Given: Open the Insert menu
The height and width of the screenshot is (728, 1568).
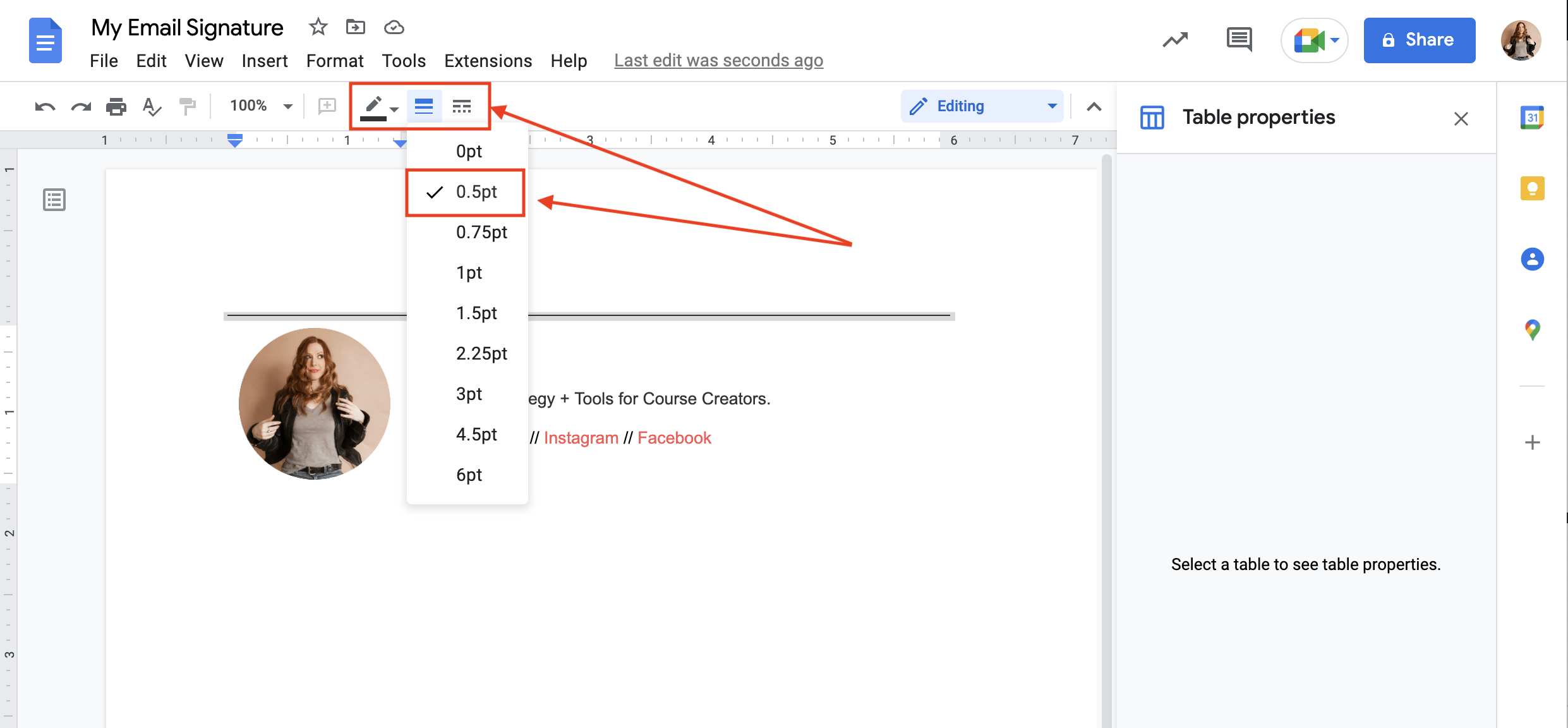Looking at the screenshot, I should [264, 61].
